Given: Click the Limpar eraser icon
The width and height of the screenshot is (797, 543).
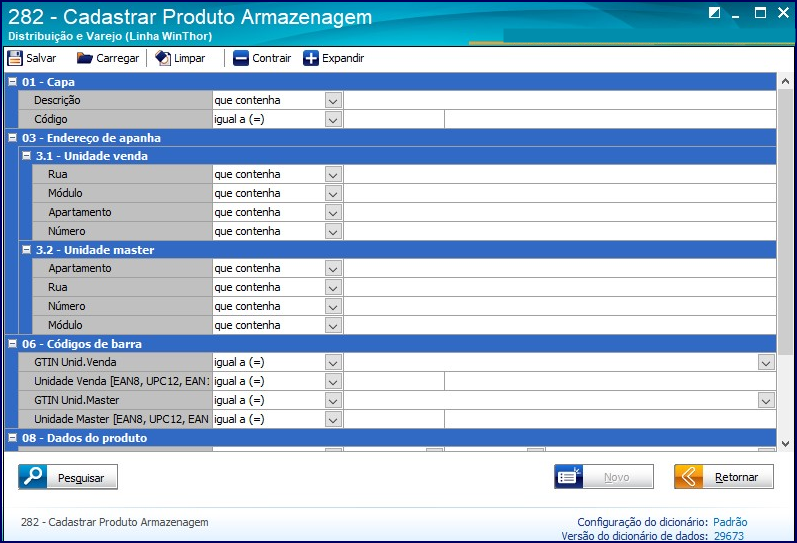Looking at the screenshot, I should coord(163,58).
